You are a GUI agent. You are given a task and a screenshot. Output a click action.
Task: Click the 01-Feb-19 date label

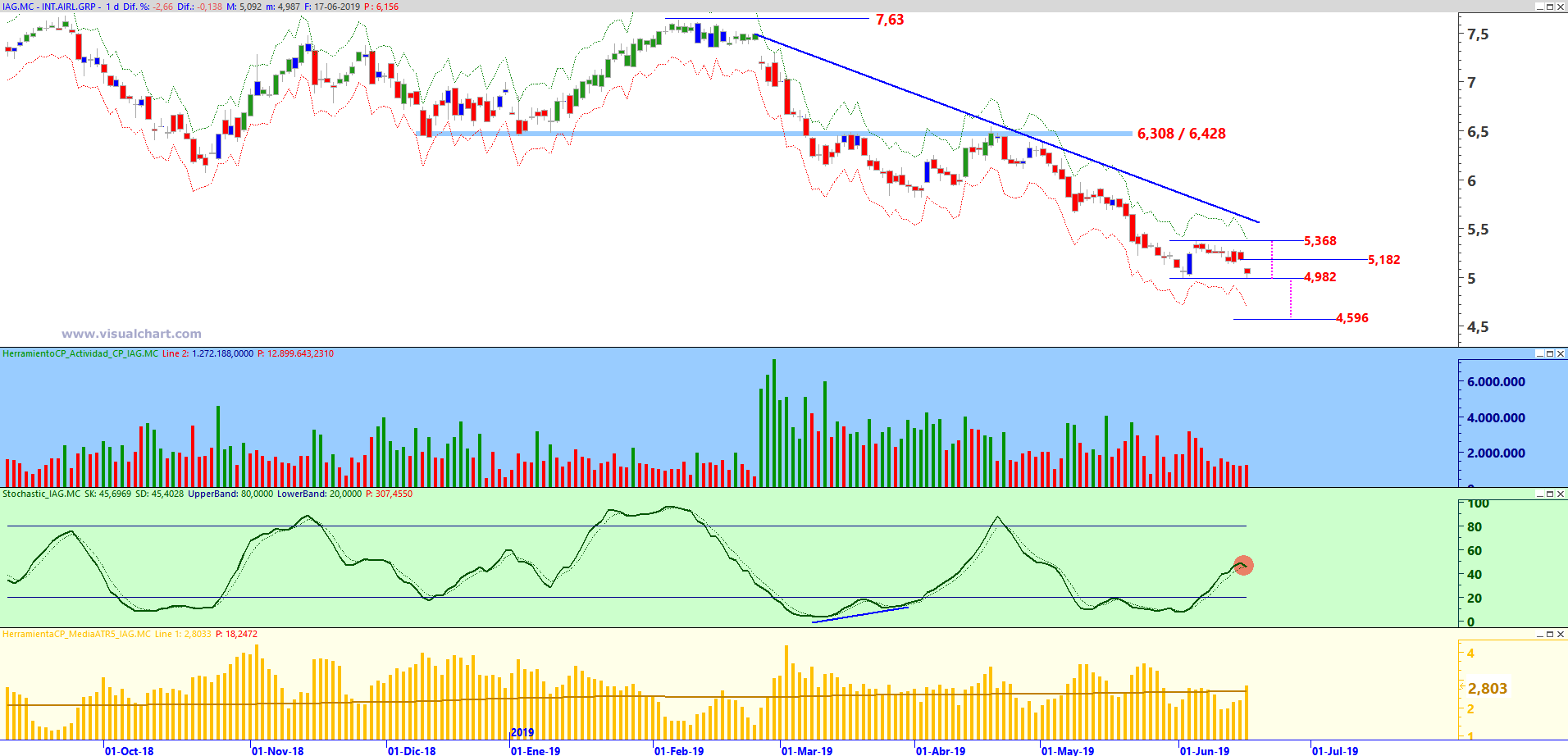tap(680, 750)
